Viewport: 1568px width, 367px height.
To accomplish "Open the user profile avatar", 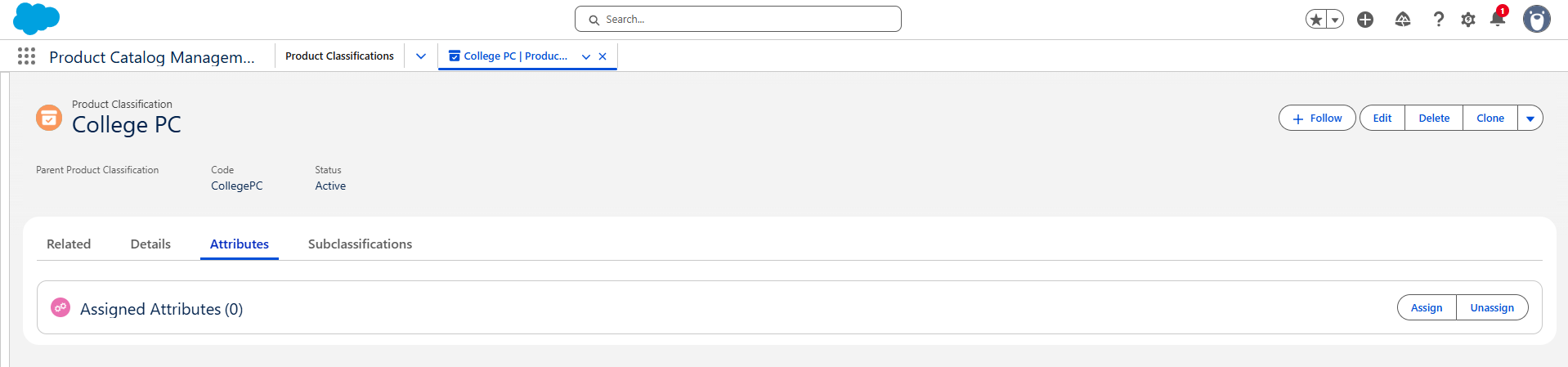I will [x=1536, y=19].
